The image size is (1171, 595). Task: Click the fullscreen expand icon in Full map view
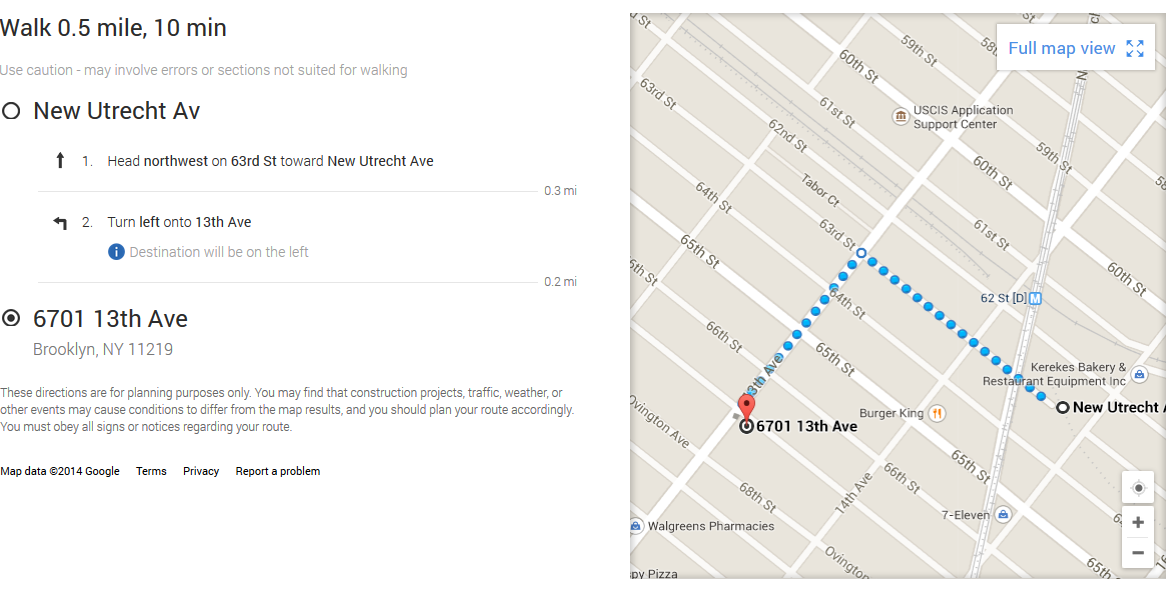click(1135, 49)
